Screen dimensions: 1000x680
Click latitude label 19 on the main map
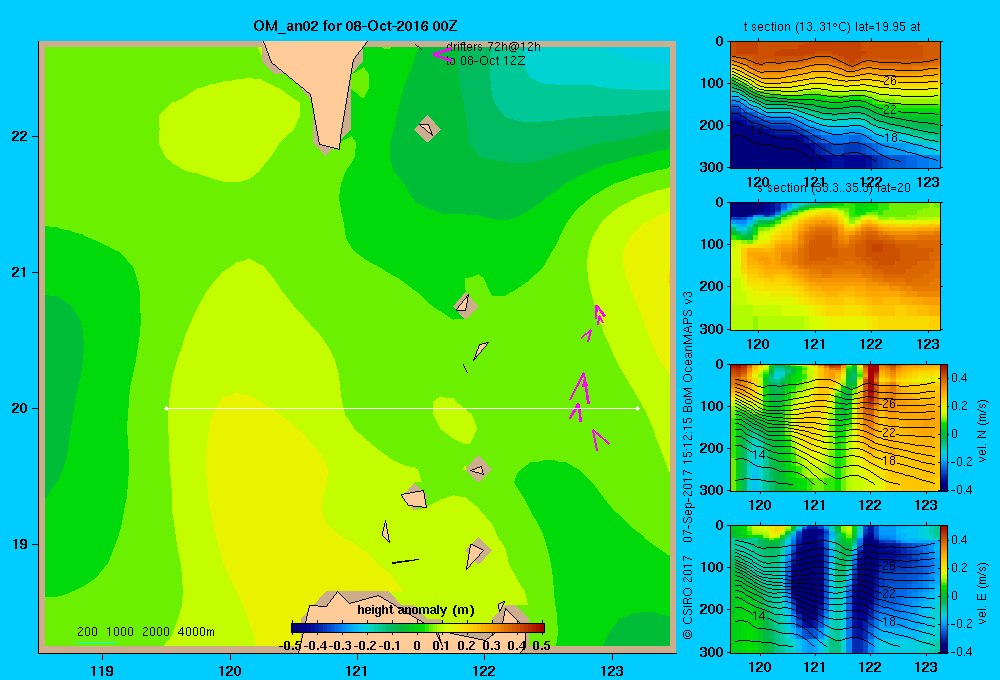tap(19, 544)
